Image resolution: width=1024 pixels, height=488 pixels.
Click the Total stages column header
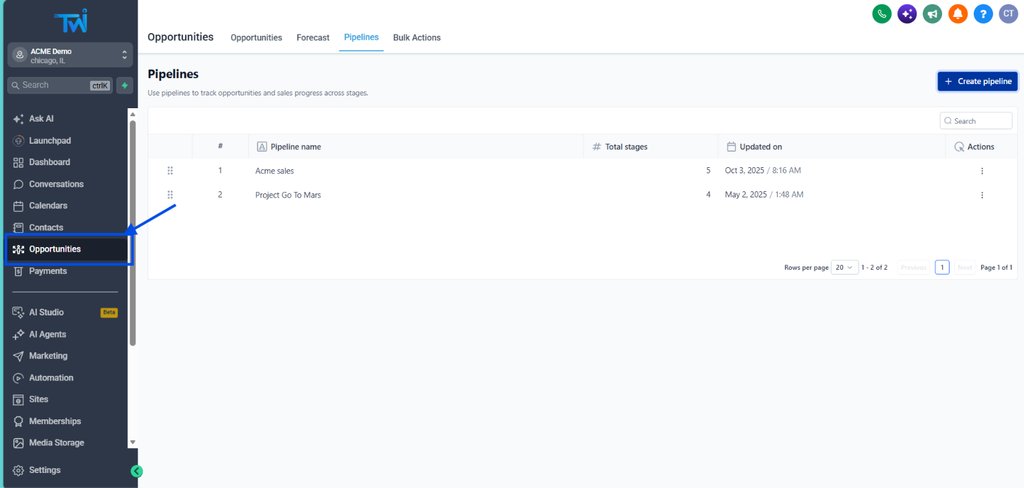click(x=620, y=147)
